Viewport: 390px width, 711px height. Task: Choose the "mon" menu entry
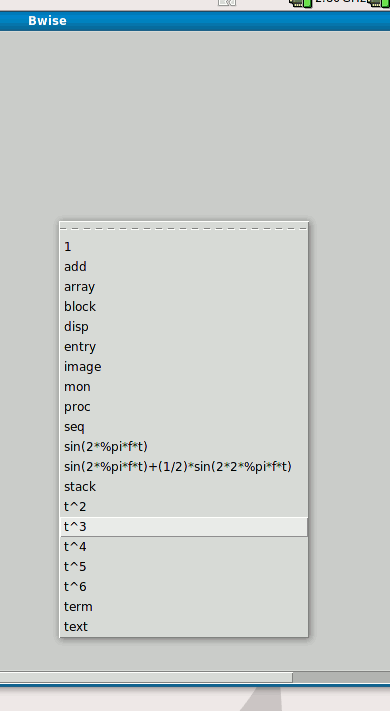click(184, 386)
